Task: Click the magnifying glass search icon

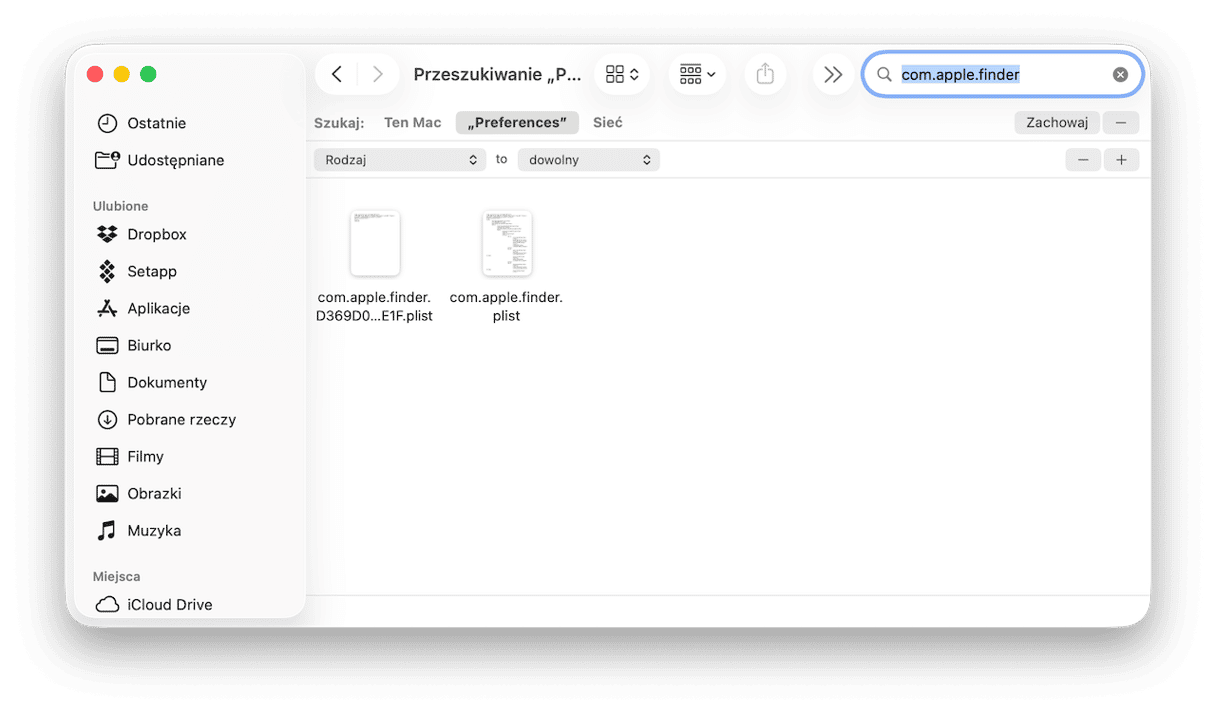Action: tap(884, 74)
